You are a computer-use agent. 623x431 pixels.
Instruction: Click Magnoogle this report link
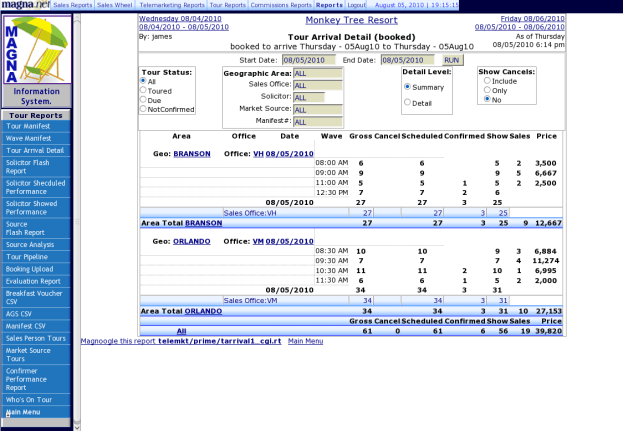181,341
